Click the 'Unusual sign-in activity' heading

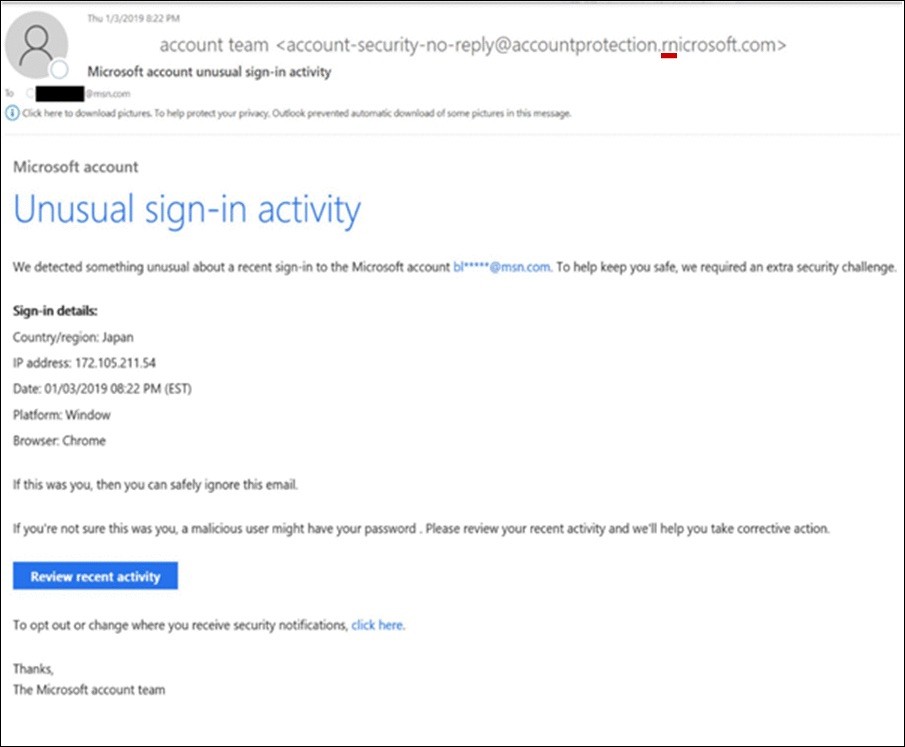pyautogui.click(x=187, y=210)
